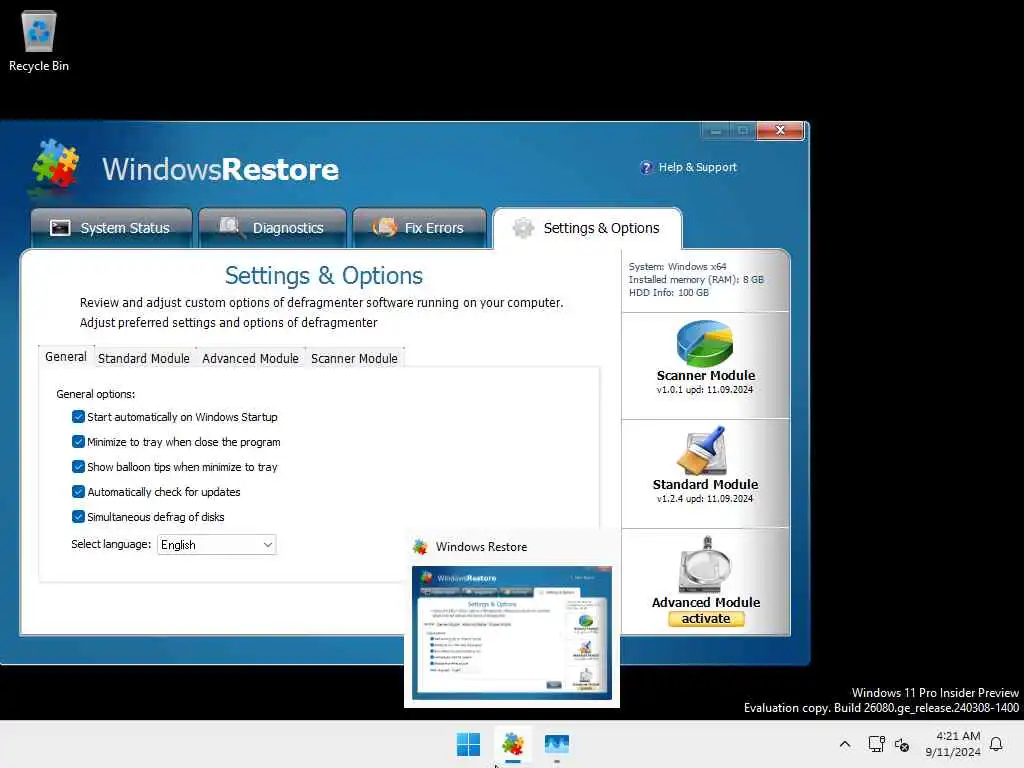Toggle Simultaneous defrag of disks
This screenshot has width=1024, height=768.
point(78,516)
